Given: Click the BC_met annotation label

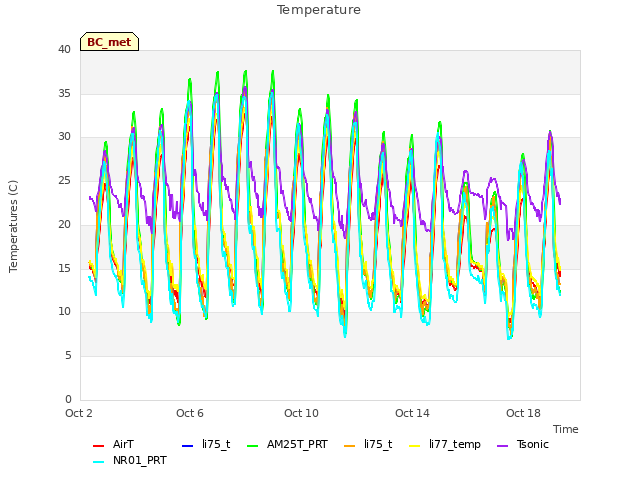Looking at the screenshot, I should click(109, 42).
